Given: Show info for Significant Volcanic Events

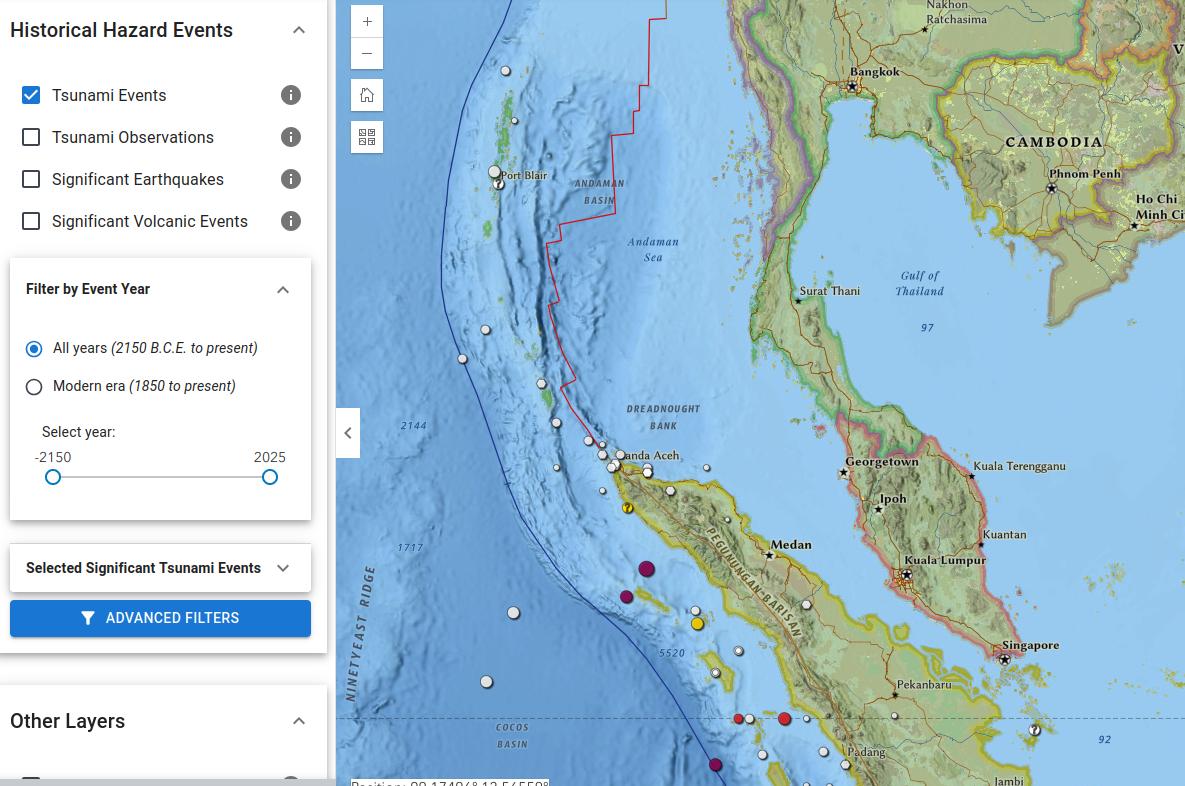Looking at the screenshot, I should click(x=291, y=221).
